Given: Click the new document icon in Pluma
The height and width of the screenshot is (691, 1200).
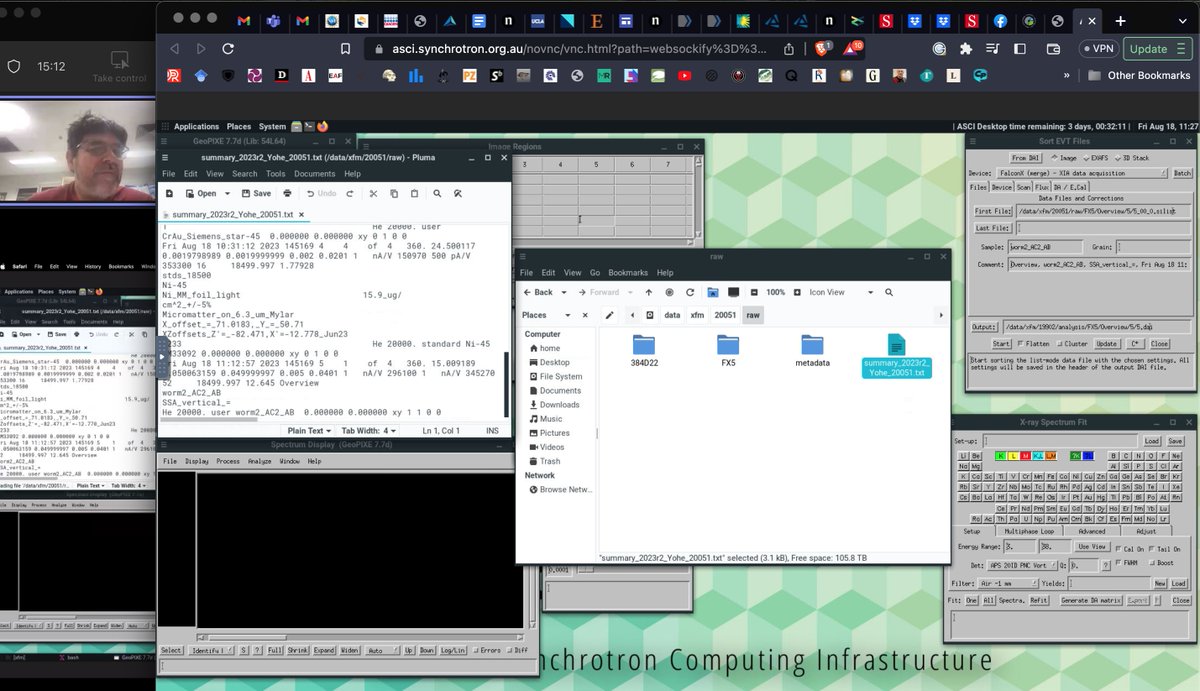Looking at the screenshot, I should point(170,193).
